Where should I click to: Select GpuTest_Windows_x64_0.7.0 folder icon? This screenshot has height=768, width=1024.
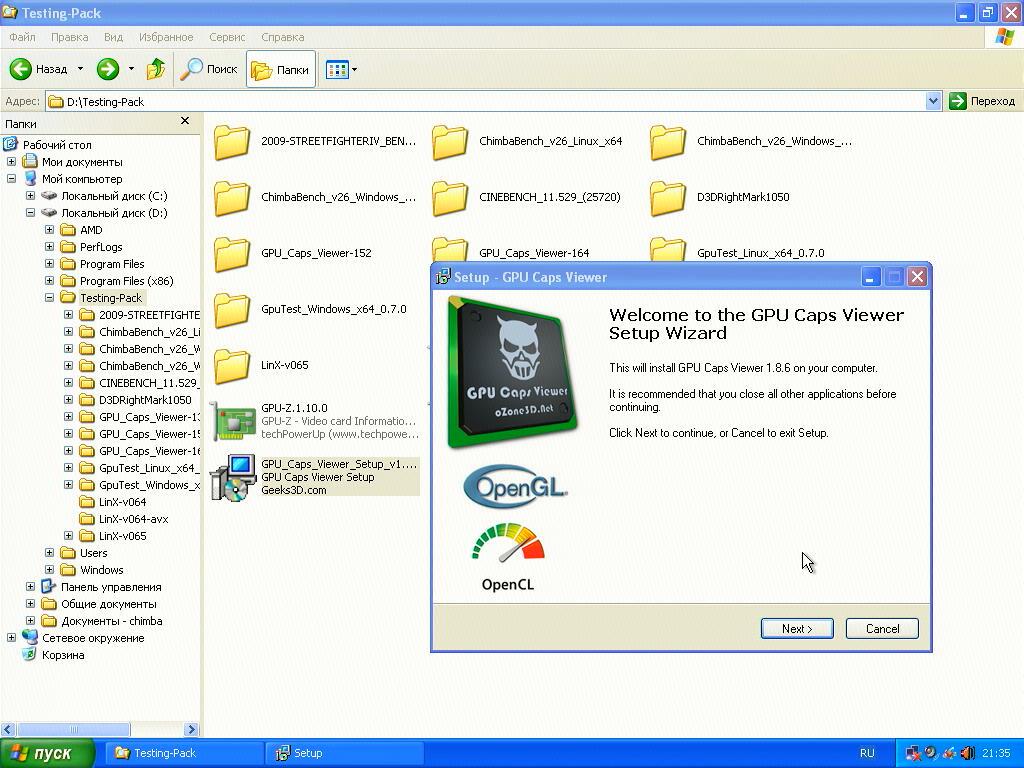pos(232,310)
